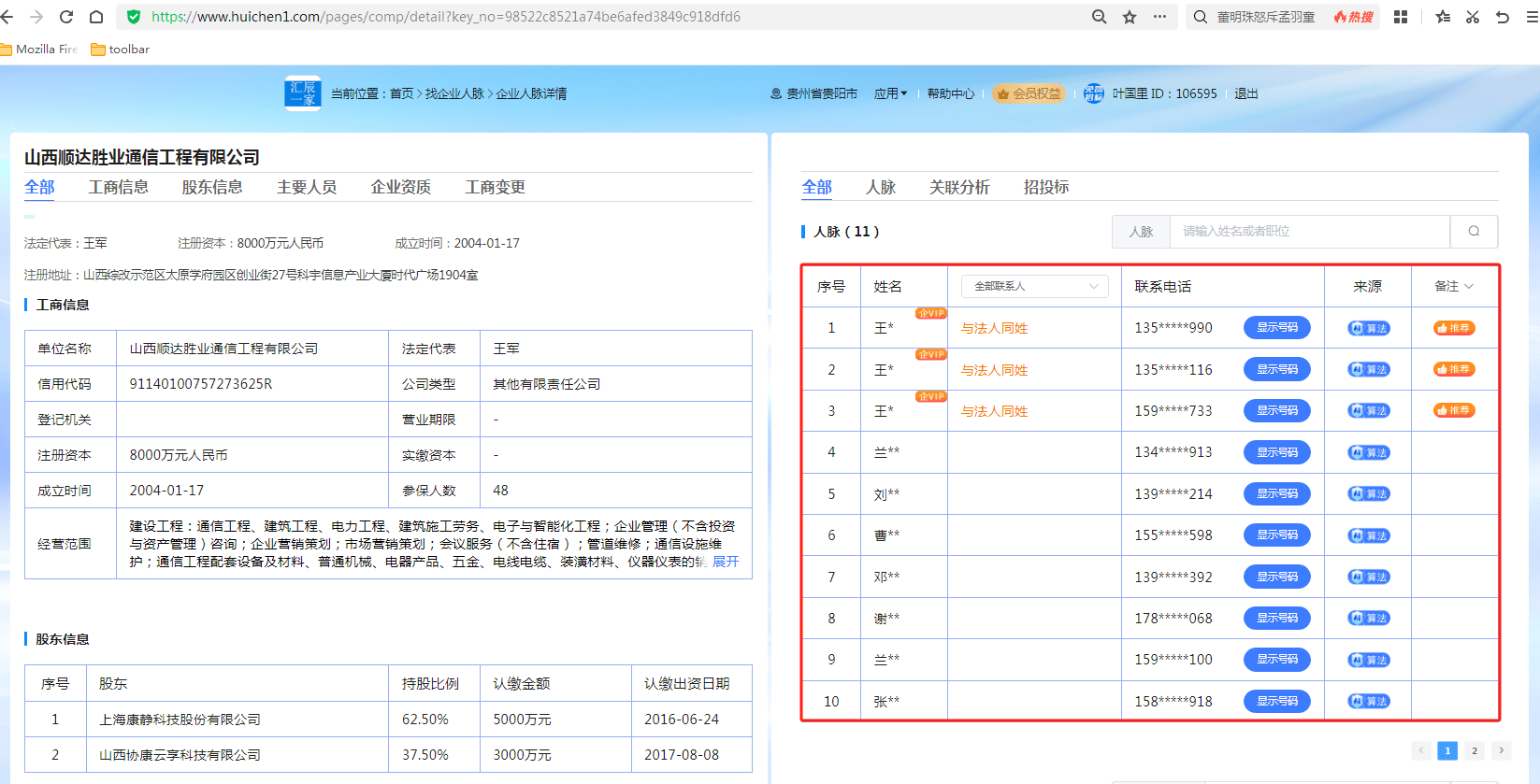Switch to the 股东信息 tab

(212, 187)
